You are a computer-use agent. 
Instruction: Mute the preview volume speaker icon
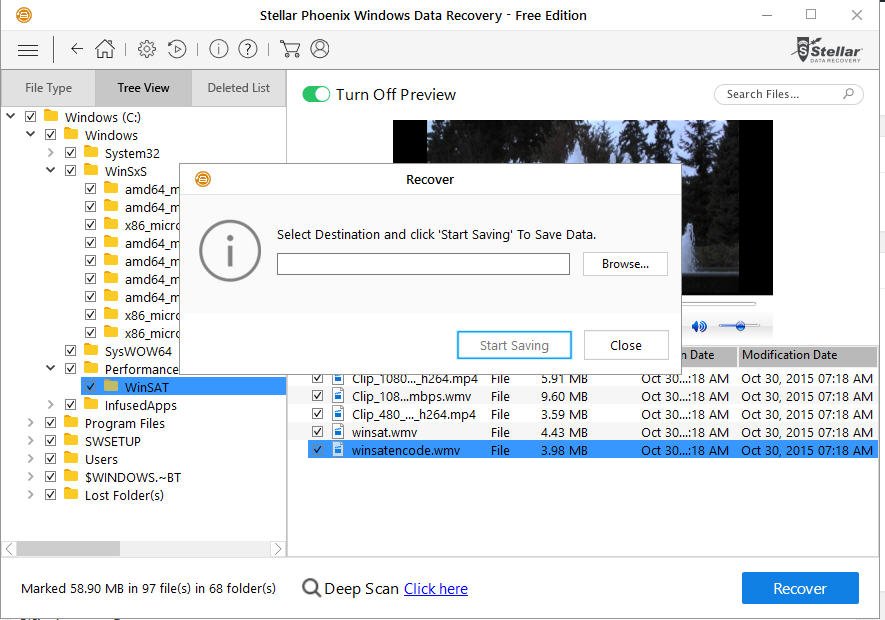pos(699,326)
